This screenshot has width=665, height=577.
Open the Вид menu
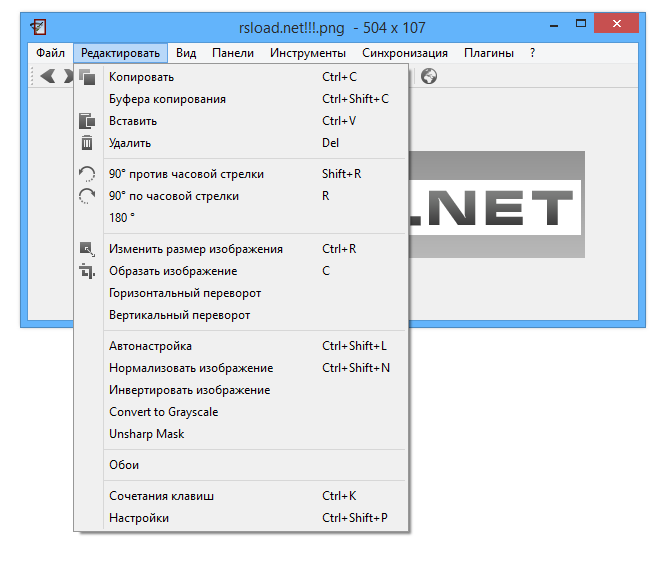pyautogui.click(x=186, y=53)
